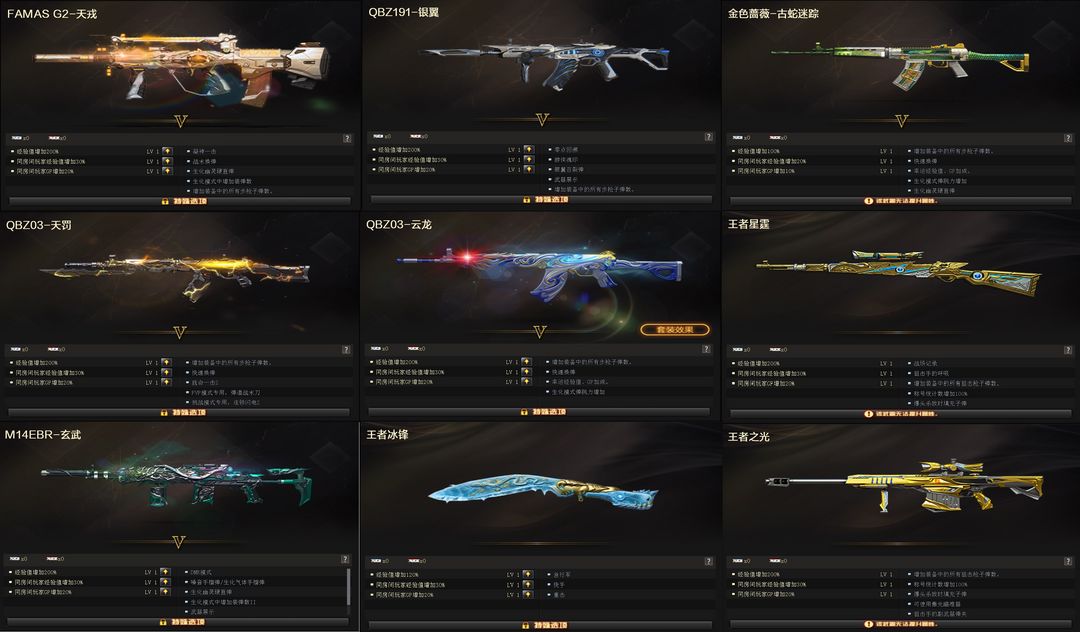This screenshot has height=632, width=1080.
Task: Select the golden 王者之光 sniper rifle image
Action: (904, 483)
